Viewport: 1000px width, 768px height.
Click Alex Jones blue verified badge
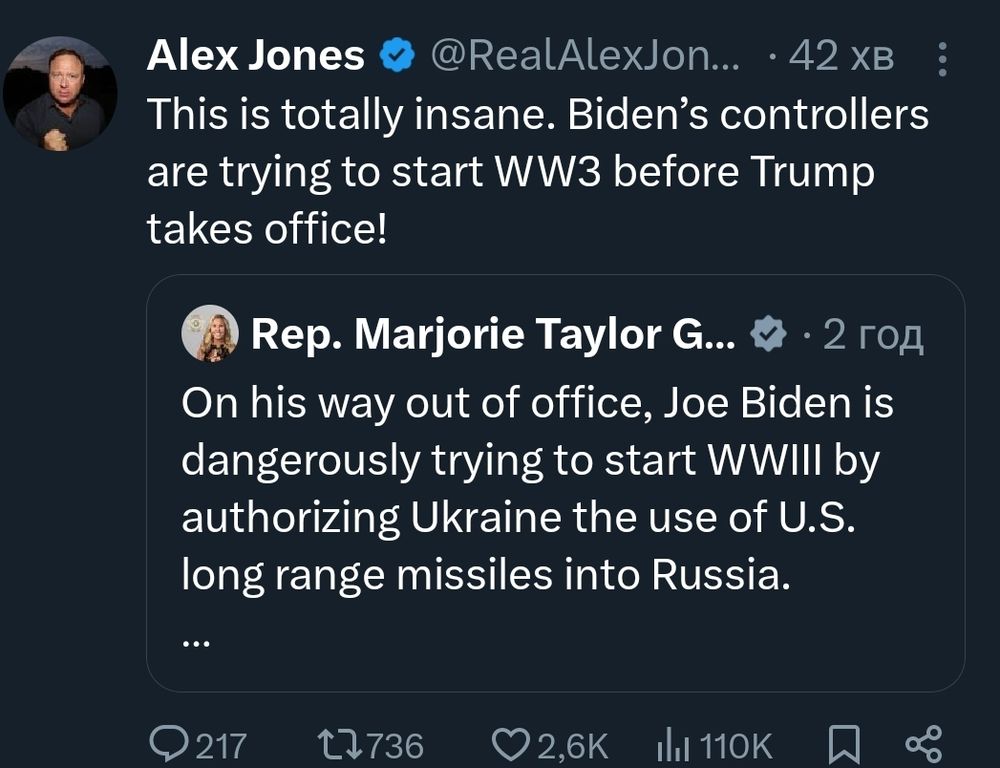coord(398,57)
